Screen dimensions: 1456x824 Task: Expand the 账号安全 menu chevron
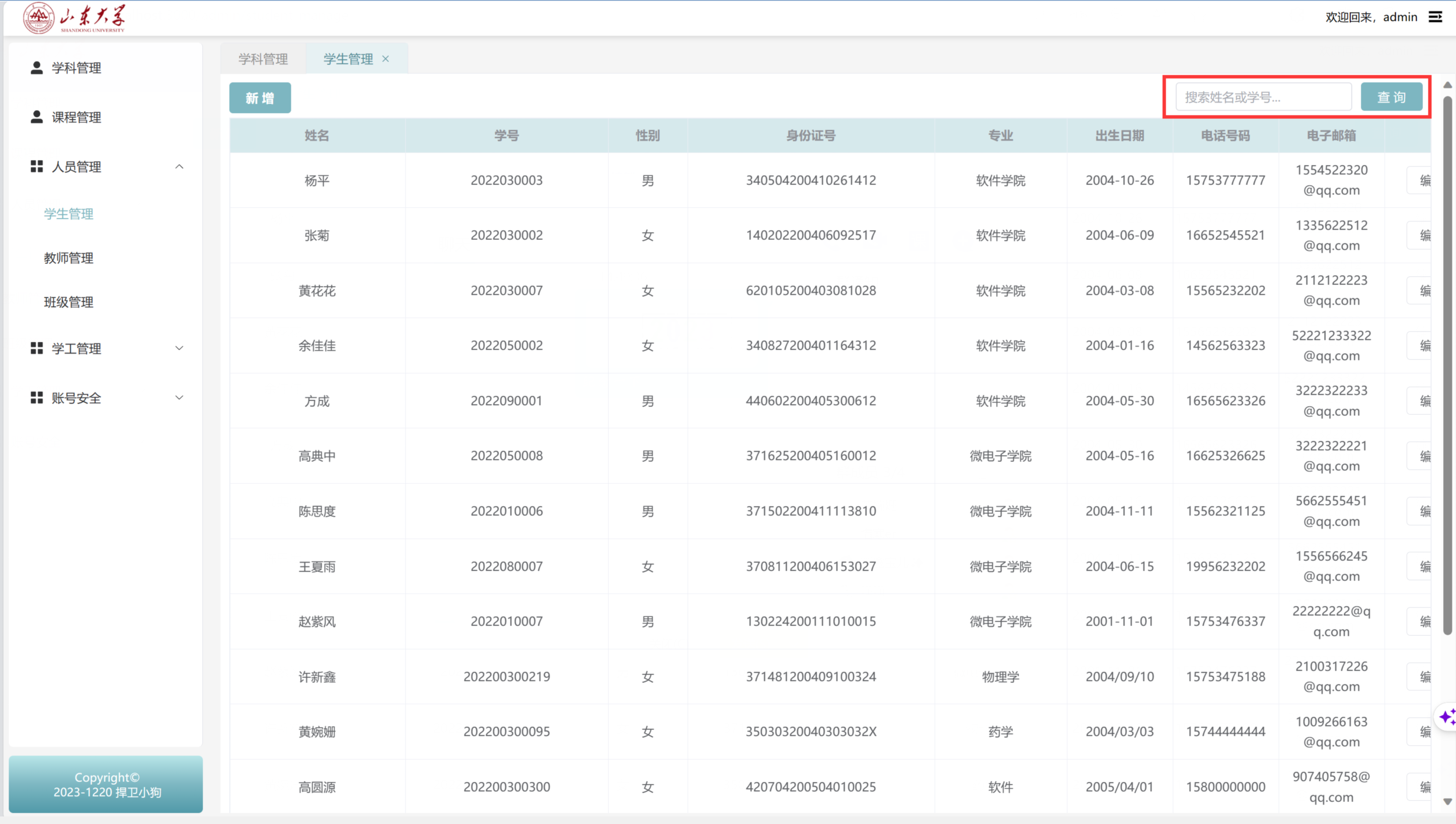[x=179, y=398]
